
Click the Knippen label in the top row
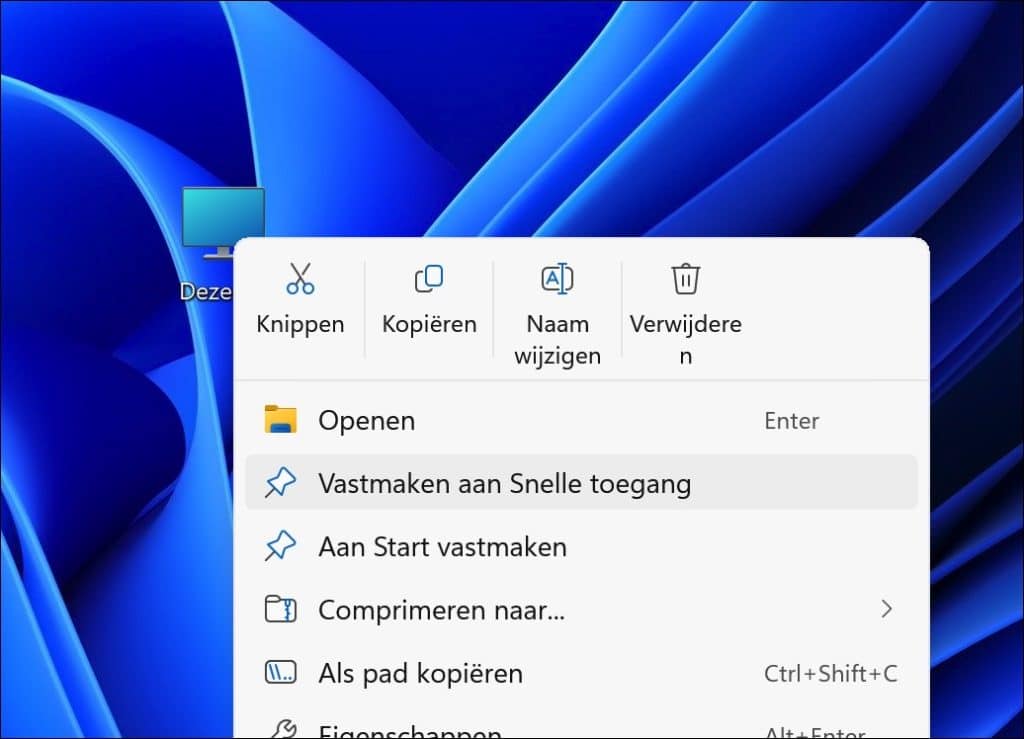click(x=299, y=323)
